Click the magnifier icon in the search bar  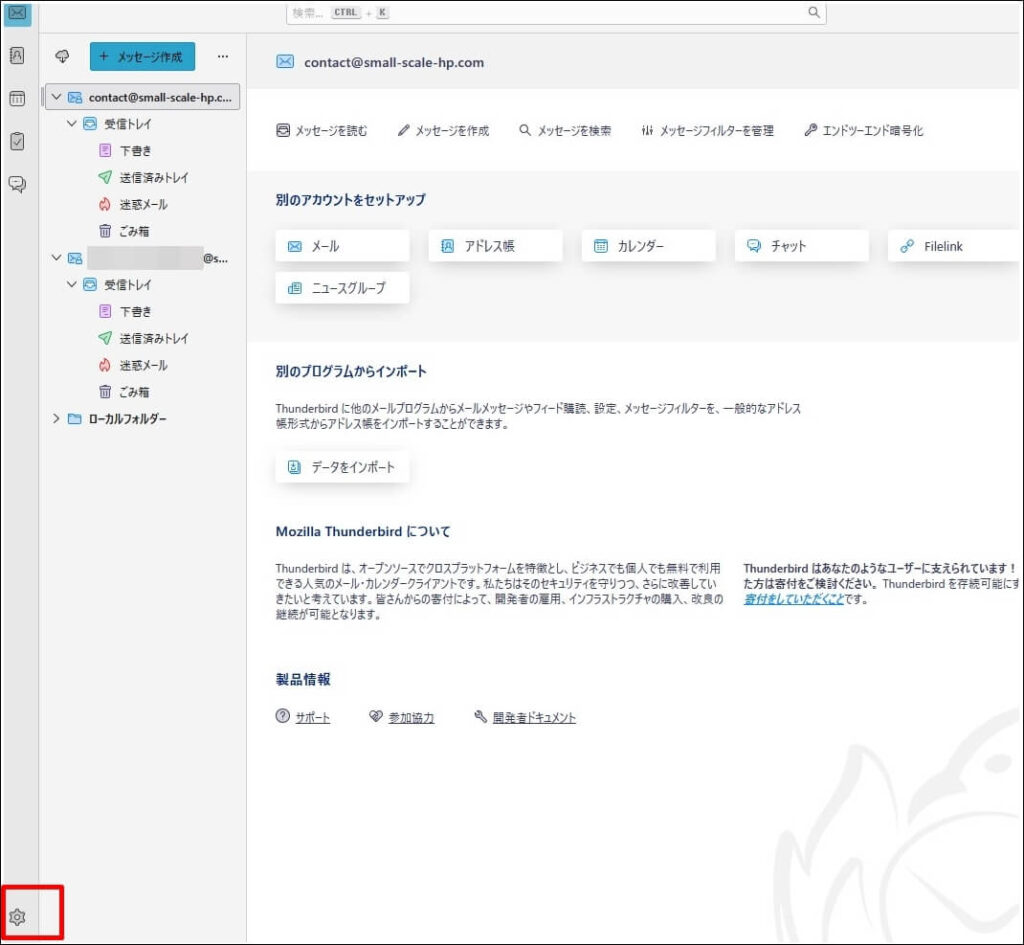(x=814, y=12)
